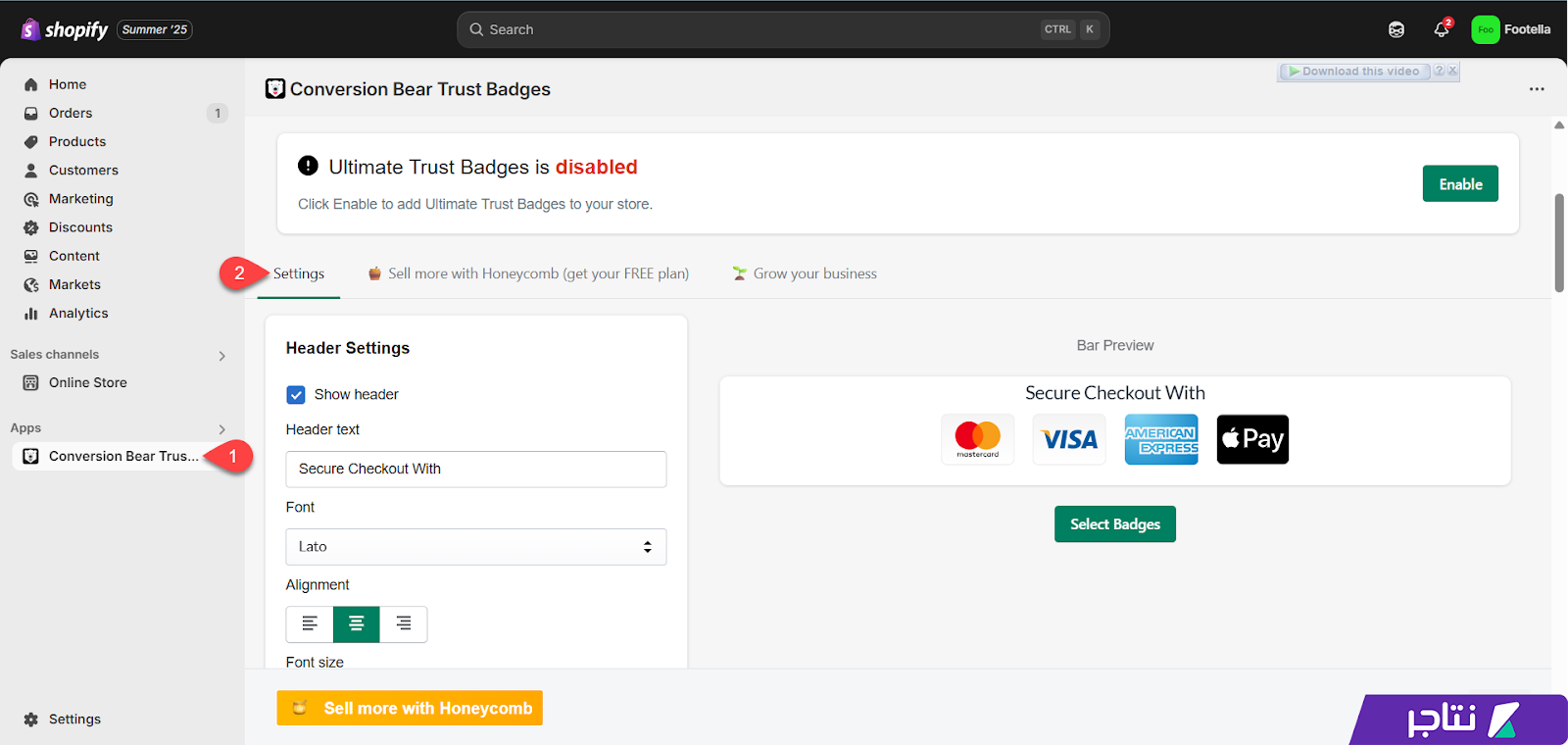Open Customers in sidebar
The image size is (1568, 745).
(83, 170)
